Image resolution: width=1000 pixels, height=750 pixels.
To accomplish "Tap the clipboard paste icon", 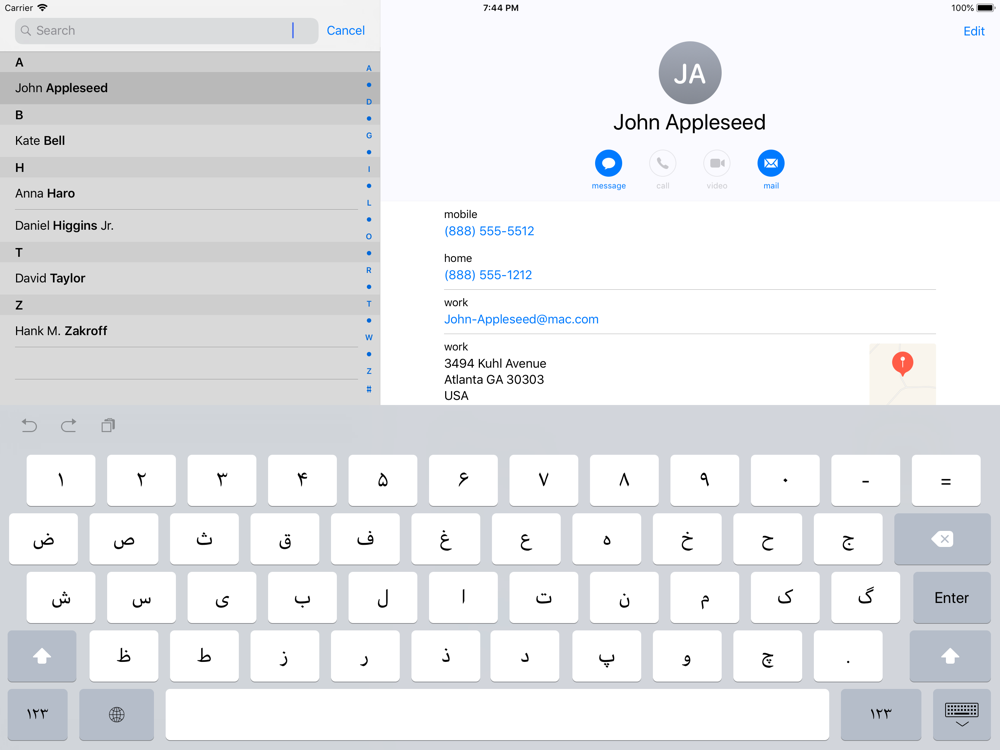I will pyautogui.click(x=108, y=426).
